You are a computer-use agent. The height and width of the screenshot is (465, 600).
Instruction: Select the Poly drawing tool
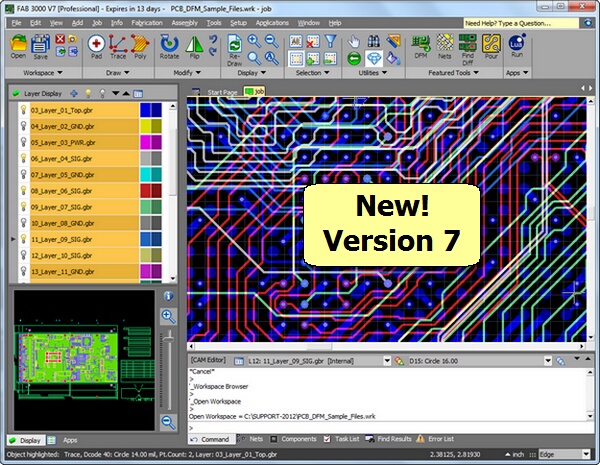tap(140, 47)
